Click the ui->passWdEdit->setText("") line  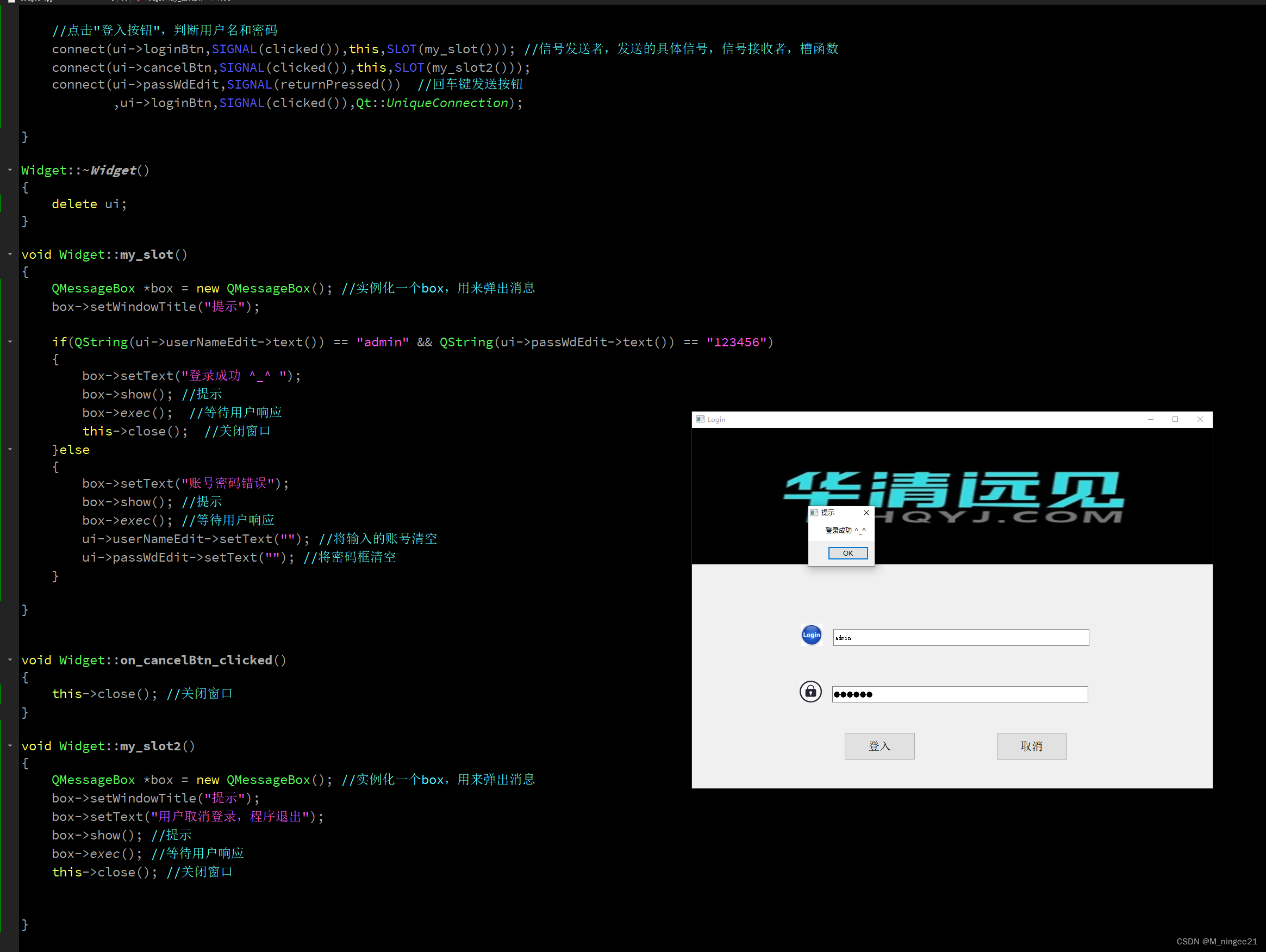(188, 557)
